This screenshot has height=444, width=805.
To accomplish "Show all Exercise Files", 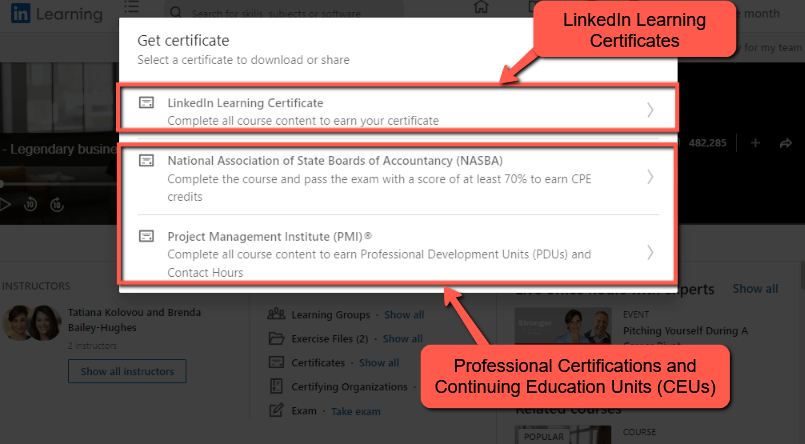I will pyautogui.click(x=402, y=339).
